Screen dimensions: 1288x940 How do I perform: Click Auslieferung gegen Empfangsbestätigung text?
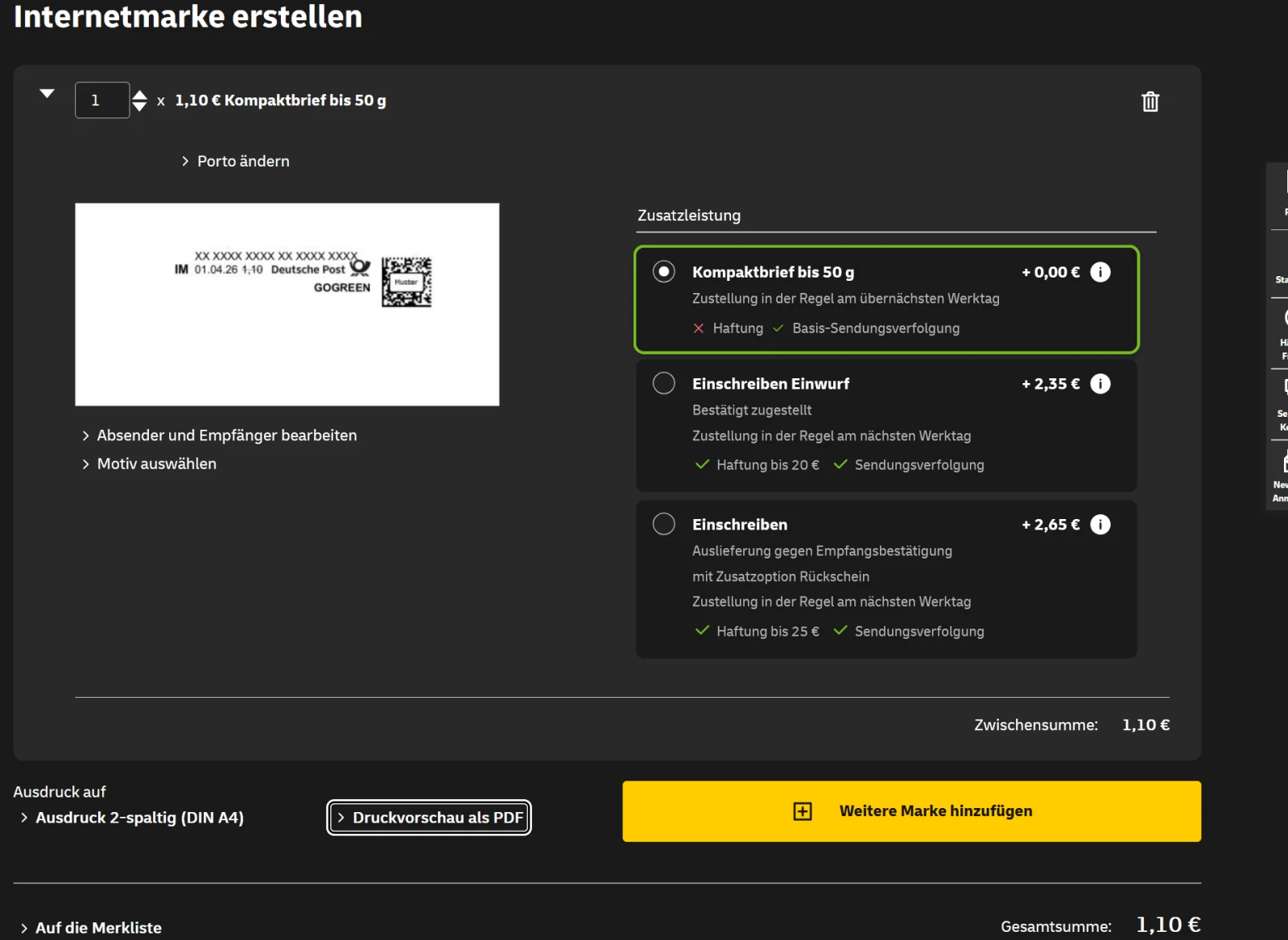pos(822,551)
